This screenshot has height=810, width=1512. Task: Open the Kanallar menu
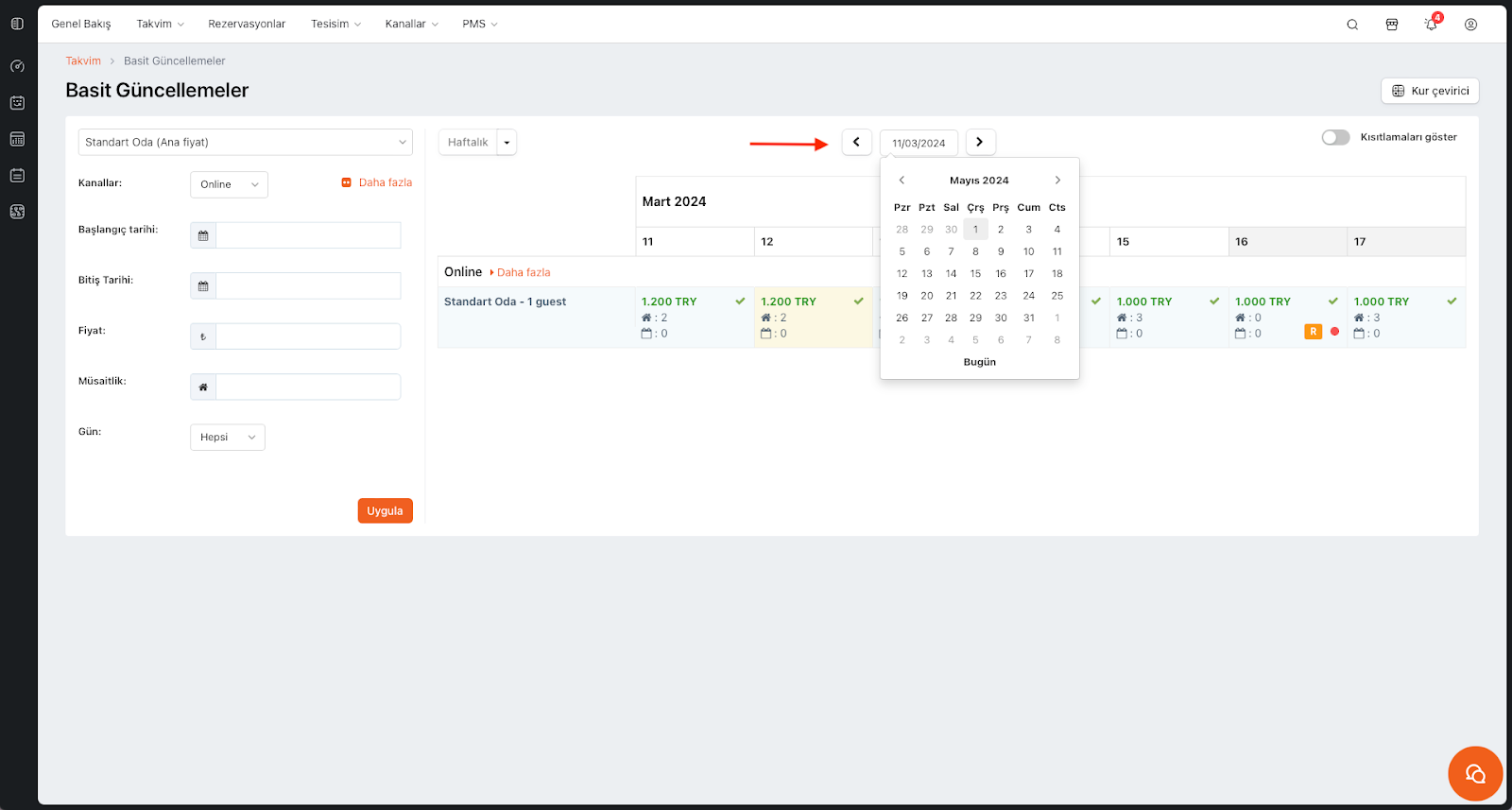[411, 24]
